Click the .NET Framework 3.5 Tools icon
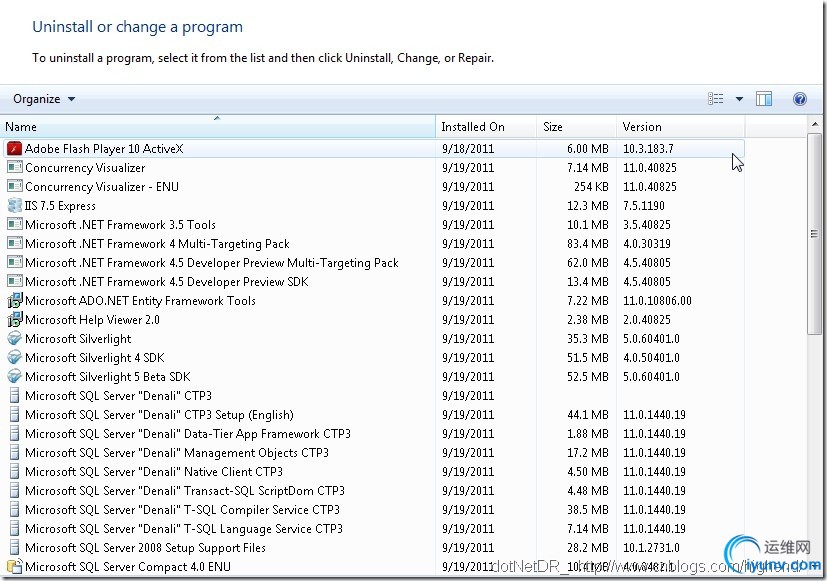The width and height of the screenshot is (827, 581). (x=15, y=225)
